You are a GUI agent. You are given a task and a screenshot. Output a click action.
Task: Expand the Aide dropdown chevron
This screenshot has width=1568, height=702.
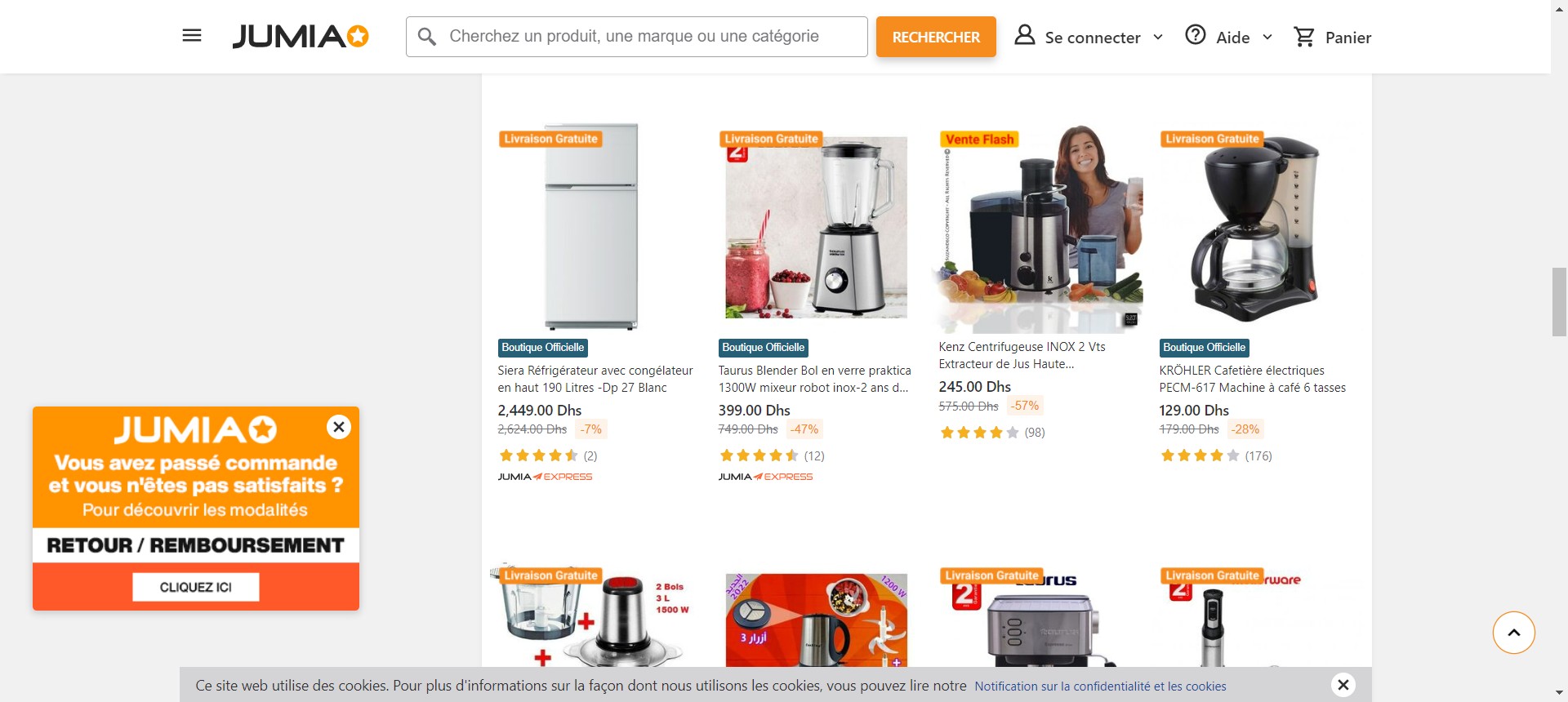click(x=1267, y=38)
